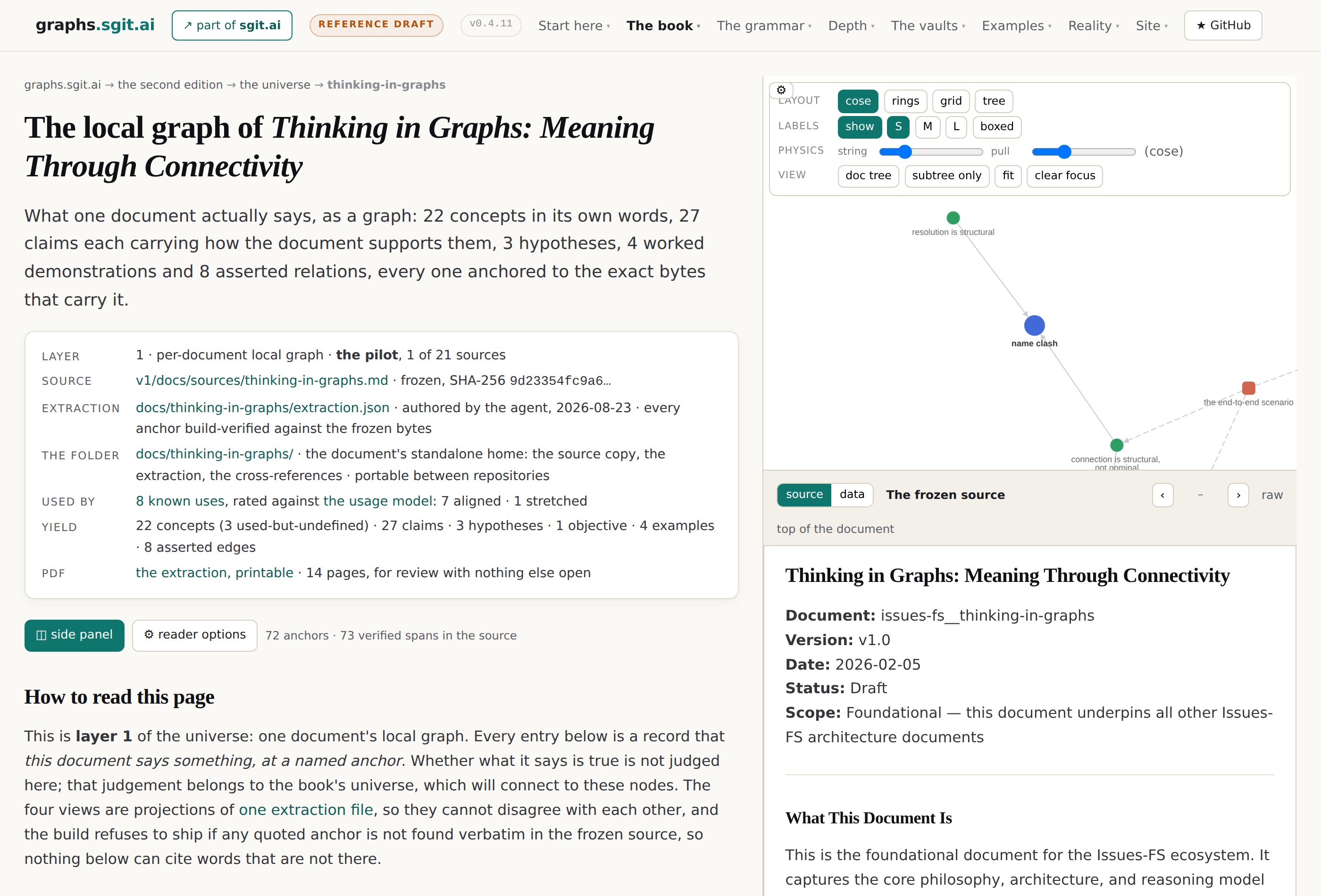1321x896 pixels.
Task: Open the thinking-in-graphs.md source link
Action: click(x=261, y=381)
